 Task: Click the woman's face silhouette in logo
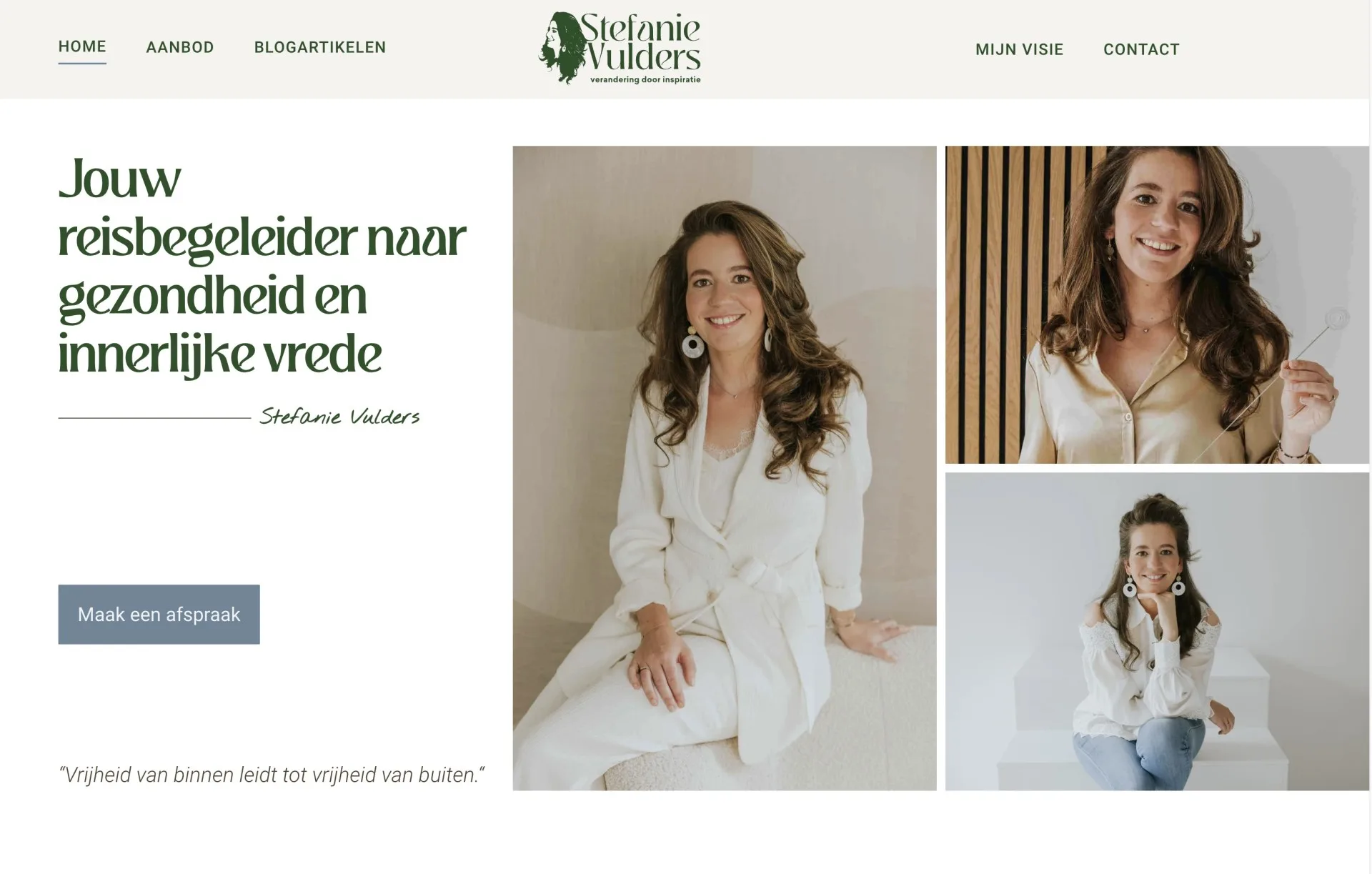pos(559,48)
